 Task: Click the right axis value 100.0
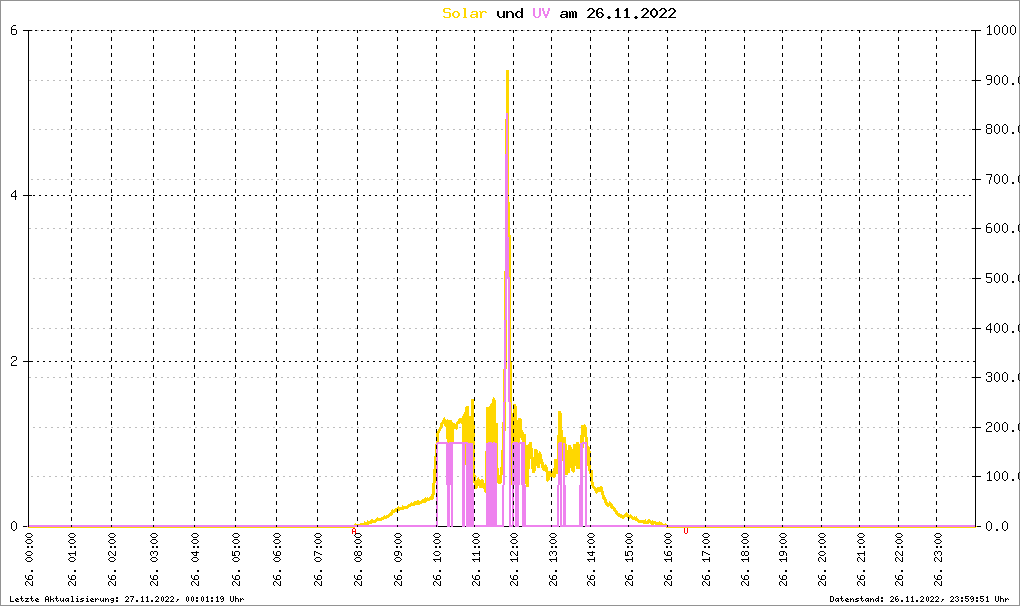click(1002, 476)
